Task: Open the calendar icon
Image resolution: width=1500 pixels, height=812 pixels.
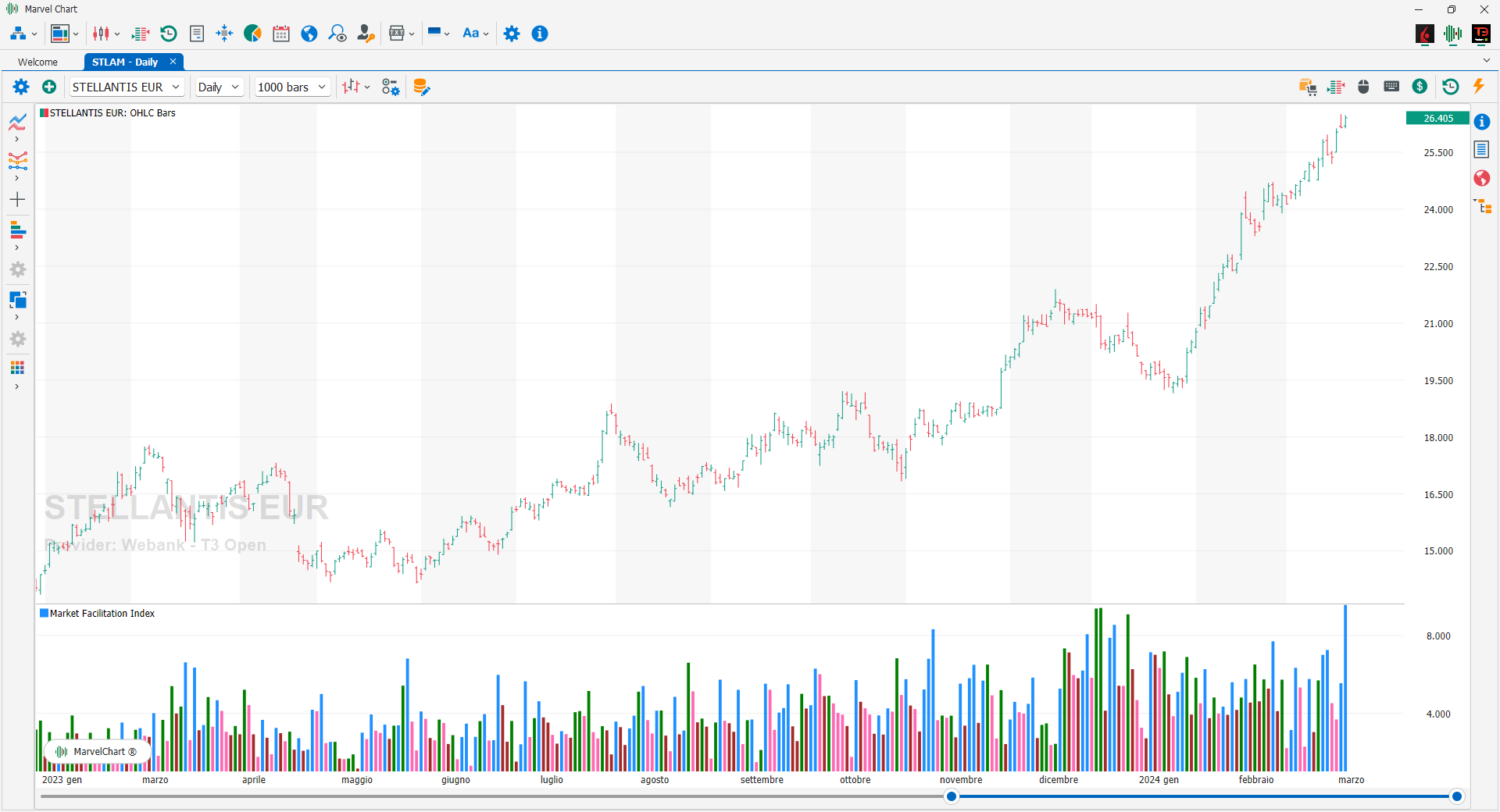Action: [x=281, y=34]
